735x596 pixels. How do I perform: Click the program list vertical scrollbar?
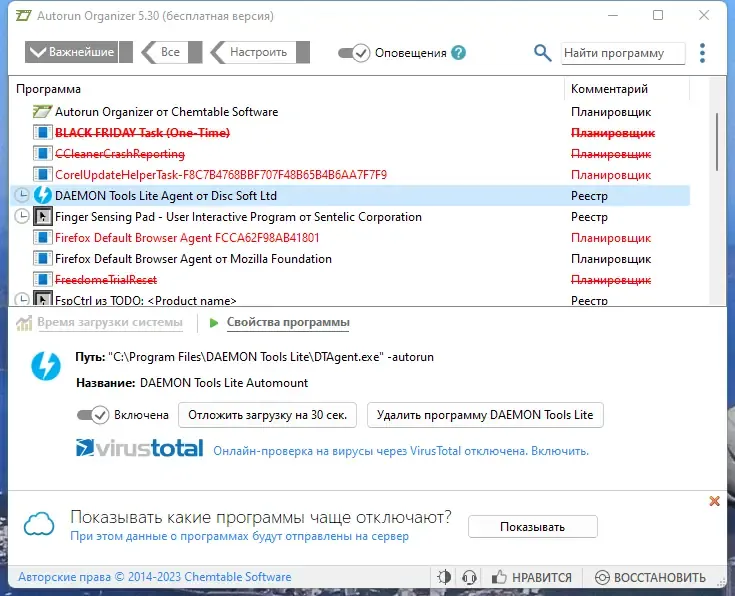[x=717, y=142]
